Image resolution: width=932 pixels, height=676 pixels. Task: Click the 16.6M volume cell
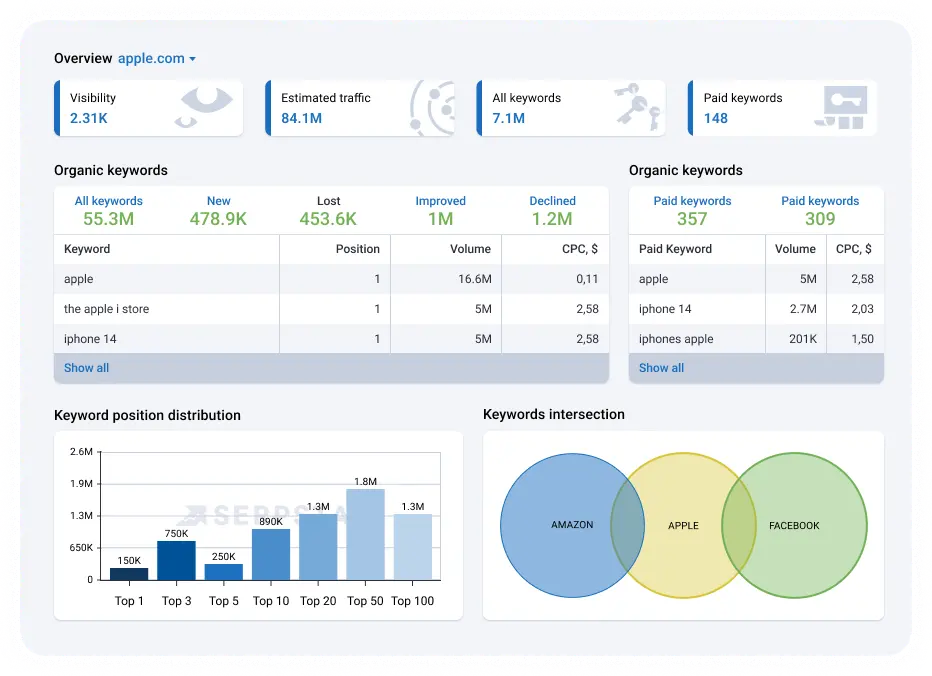click(x=474, y=279)
